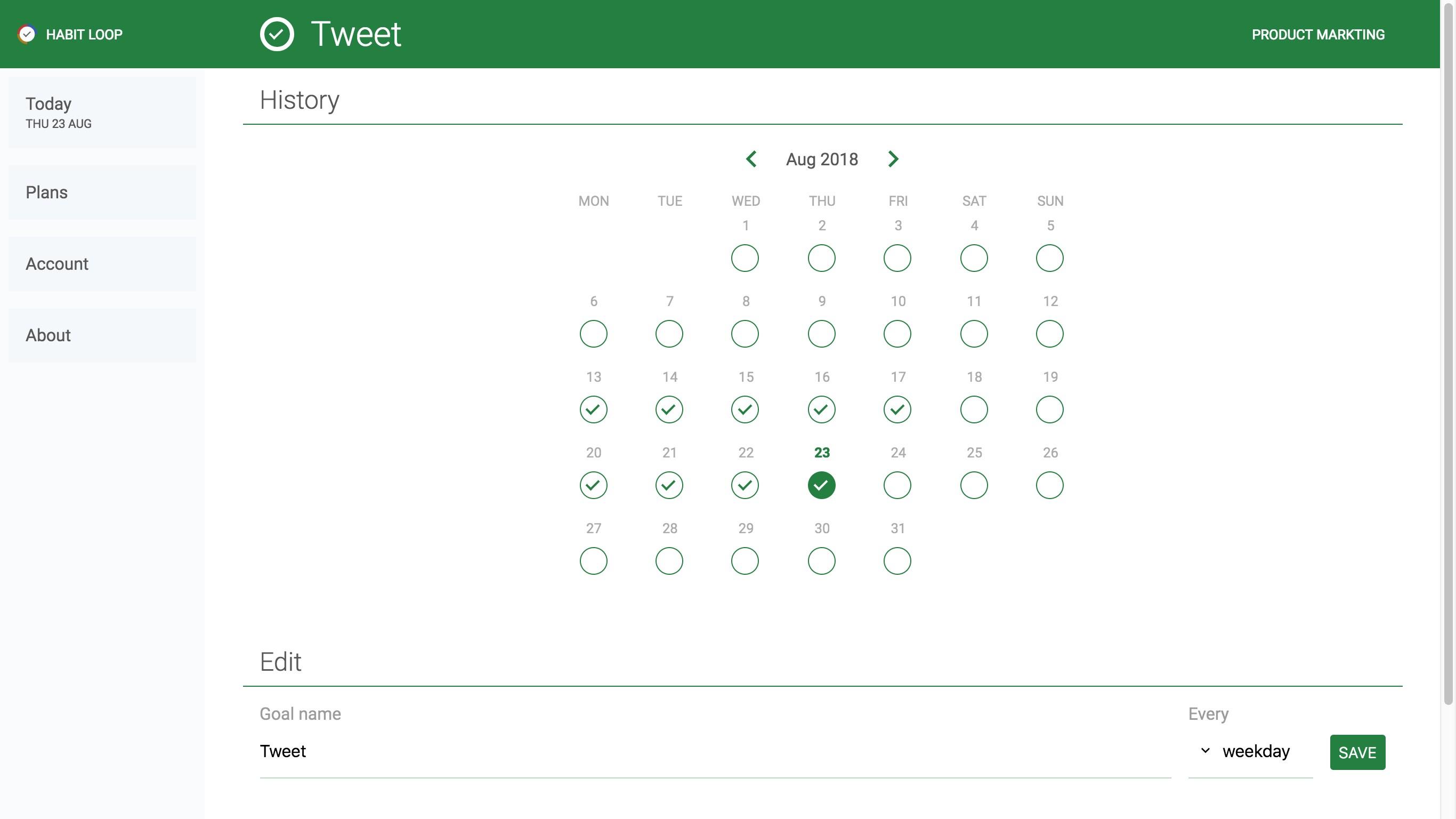1456x819 pixels.
Task: Open the Plans sidebar item
Action: [x=102, y=192]
